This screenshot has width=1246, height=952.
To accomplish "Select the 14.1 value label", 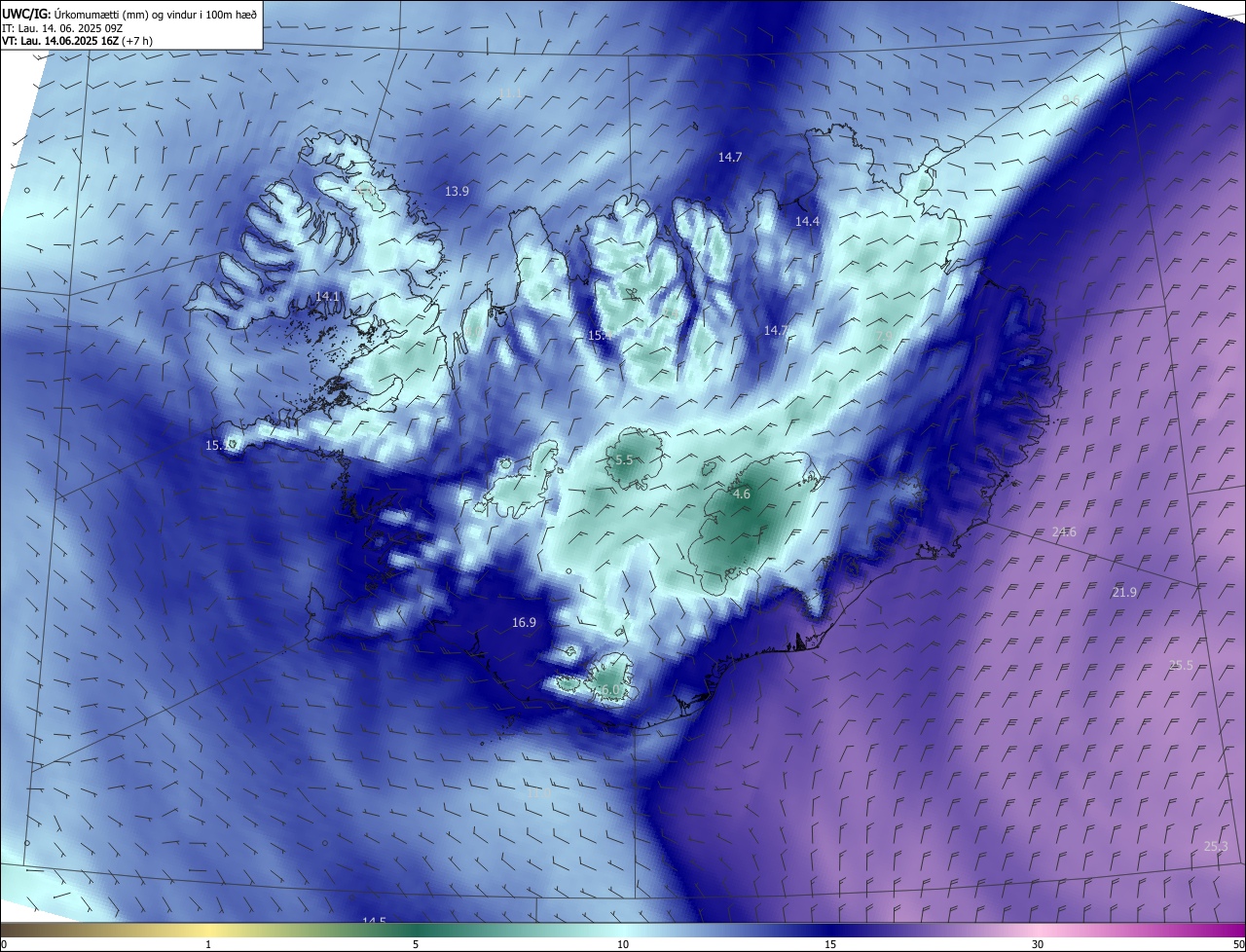I will pos(328,297).
